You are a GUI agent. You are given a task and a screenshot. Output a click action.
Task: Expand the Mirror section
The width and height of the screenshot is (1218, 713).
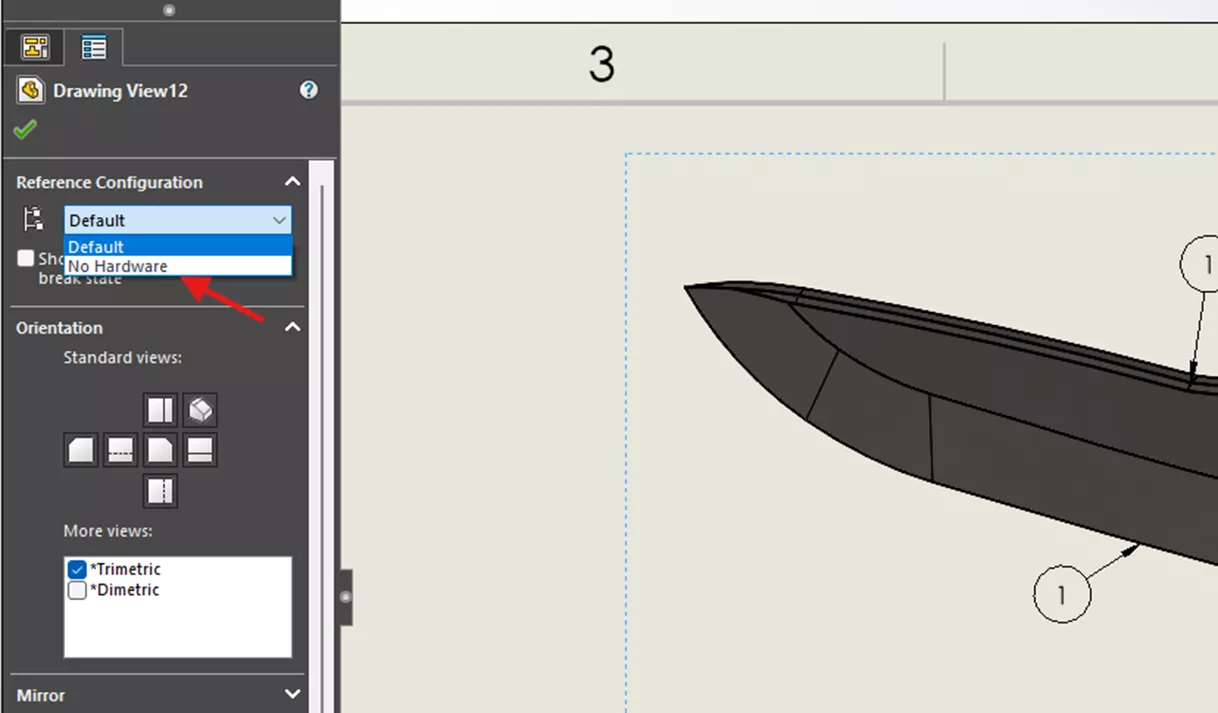(x=292, y=694)
